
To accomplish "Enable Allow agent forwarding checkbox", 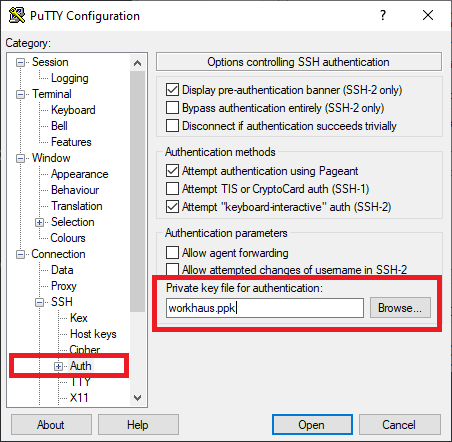I will coord(172,253).
